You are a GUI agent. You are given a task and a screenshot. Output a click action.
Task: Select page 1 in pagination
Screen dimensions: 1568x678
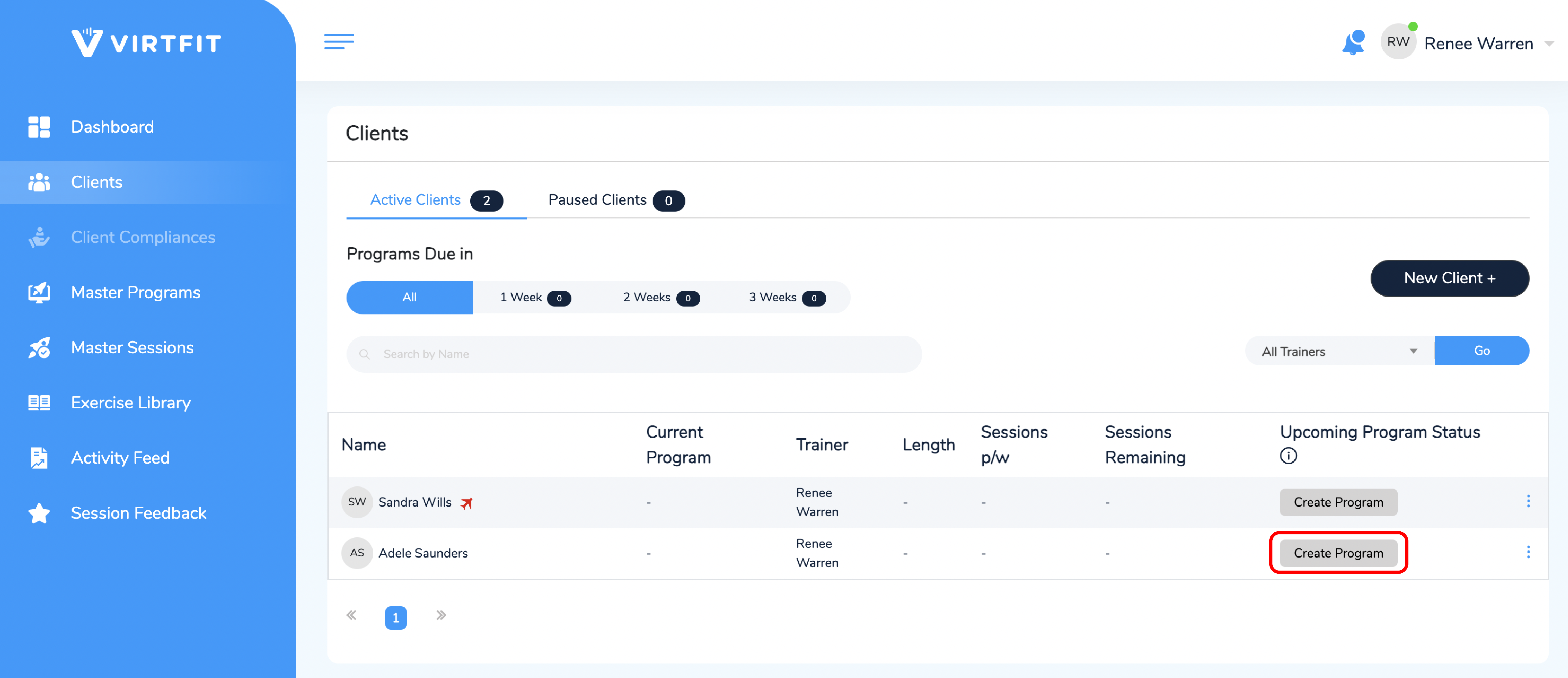point(396,618)
